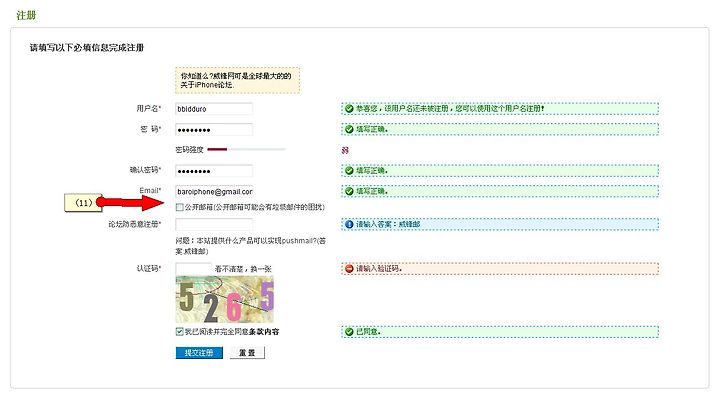
Task: Click green check icon on the Email status row
Action: pos(349,192)
